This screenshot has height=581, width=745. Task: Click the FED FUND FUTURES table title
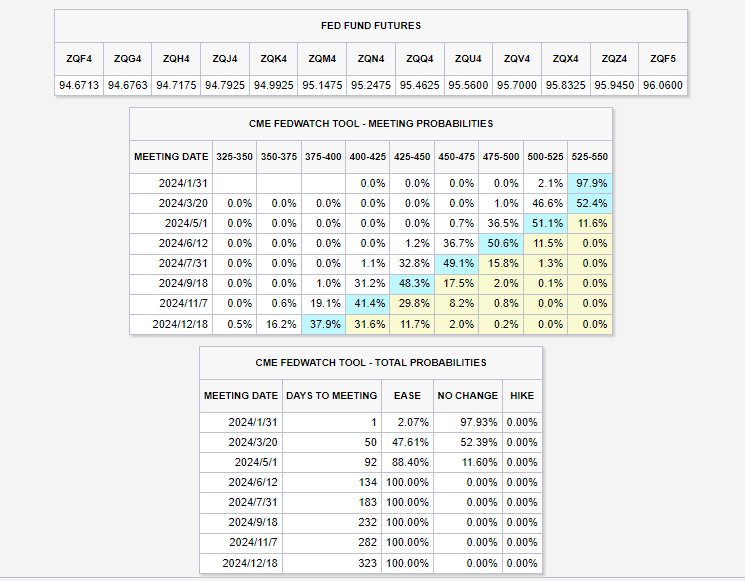pyautogui.click(x=371, y=26)
